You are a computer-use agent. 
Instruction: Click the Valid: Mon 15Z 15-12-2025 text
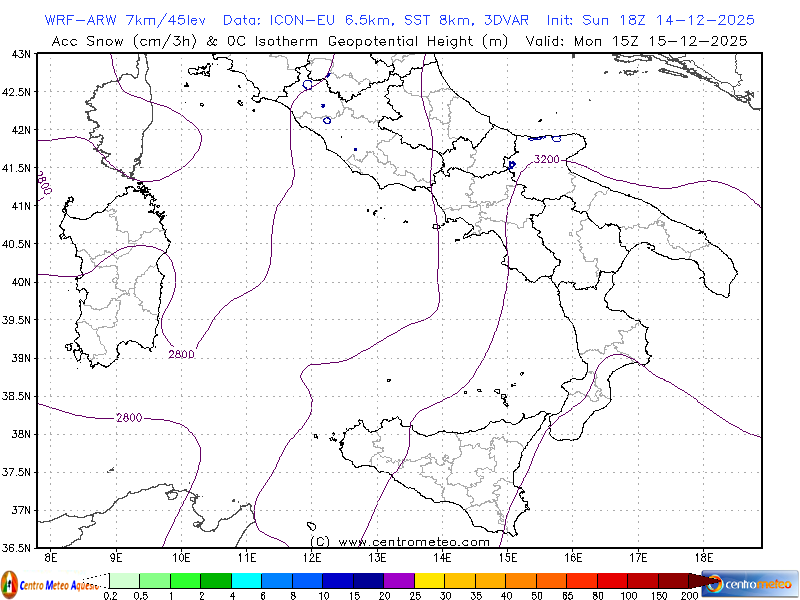tap(662, 41)
